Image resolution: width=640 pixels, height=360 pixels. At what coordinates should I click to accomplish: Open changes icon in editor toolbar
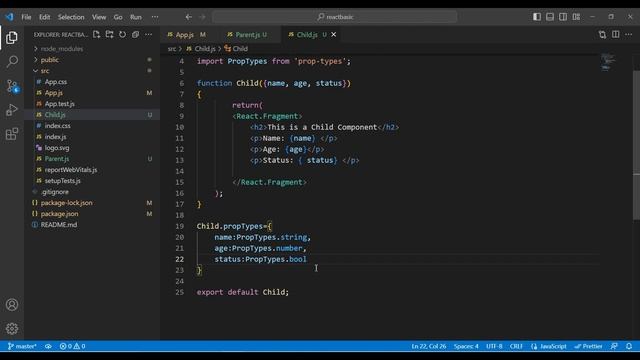click(x=602, y=35)
